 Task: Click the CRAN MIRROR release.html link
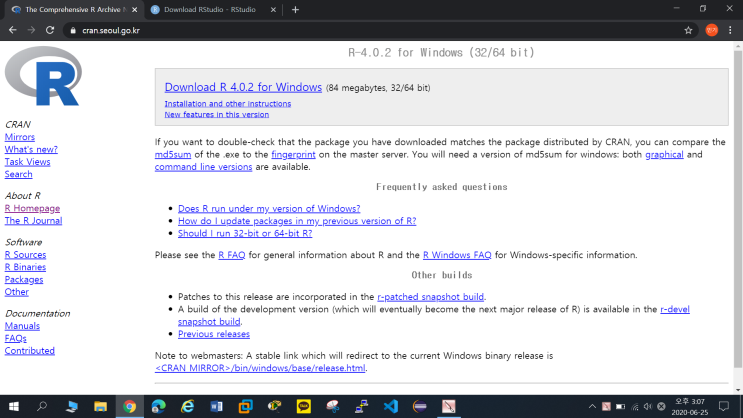(x=260, y=368)
